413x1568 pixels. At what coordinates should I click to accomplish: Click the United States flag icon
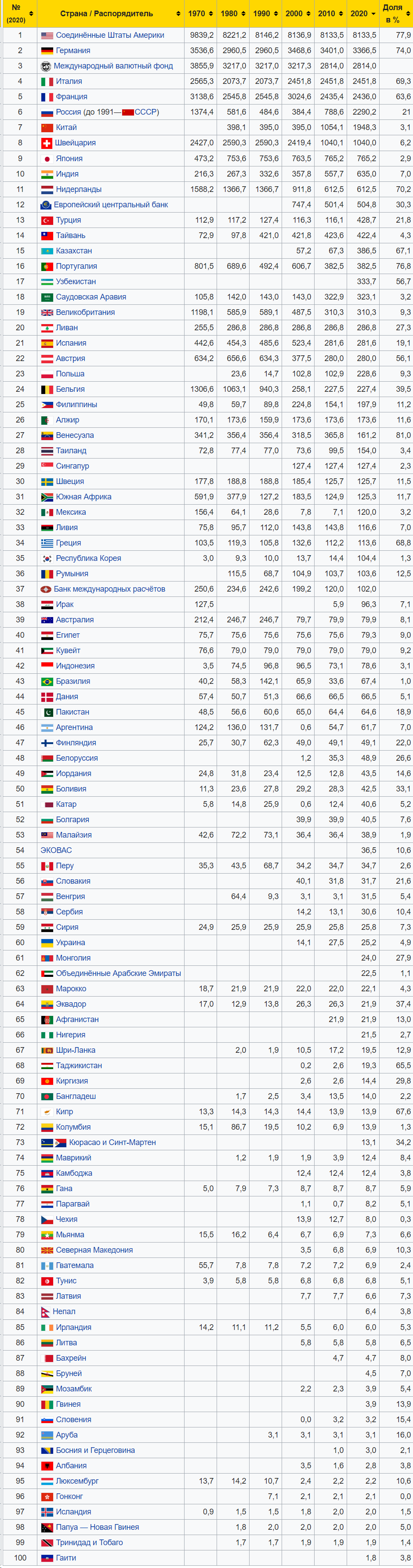pos(47,35)
